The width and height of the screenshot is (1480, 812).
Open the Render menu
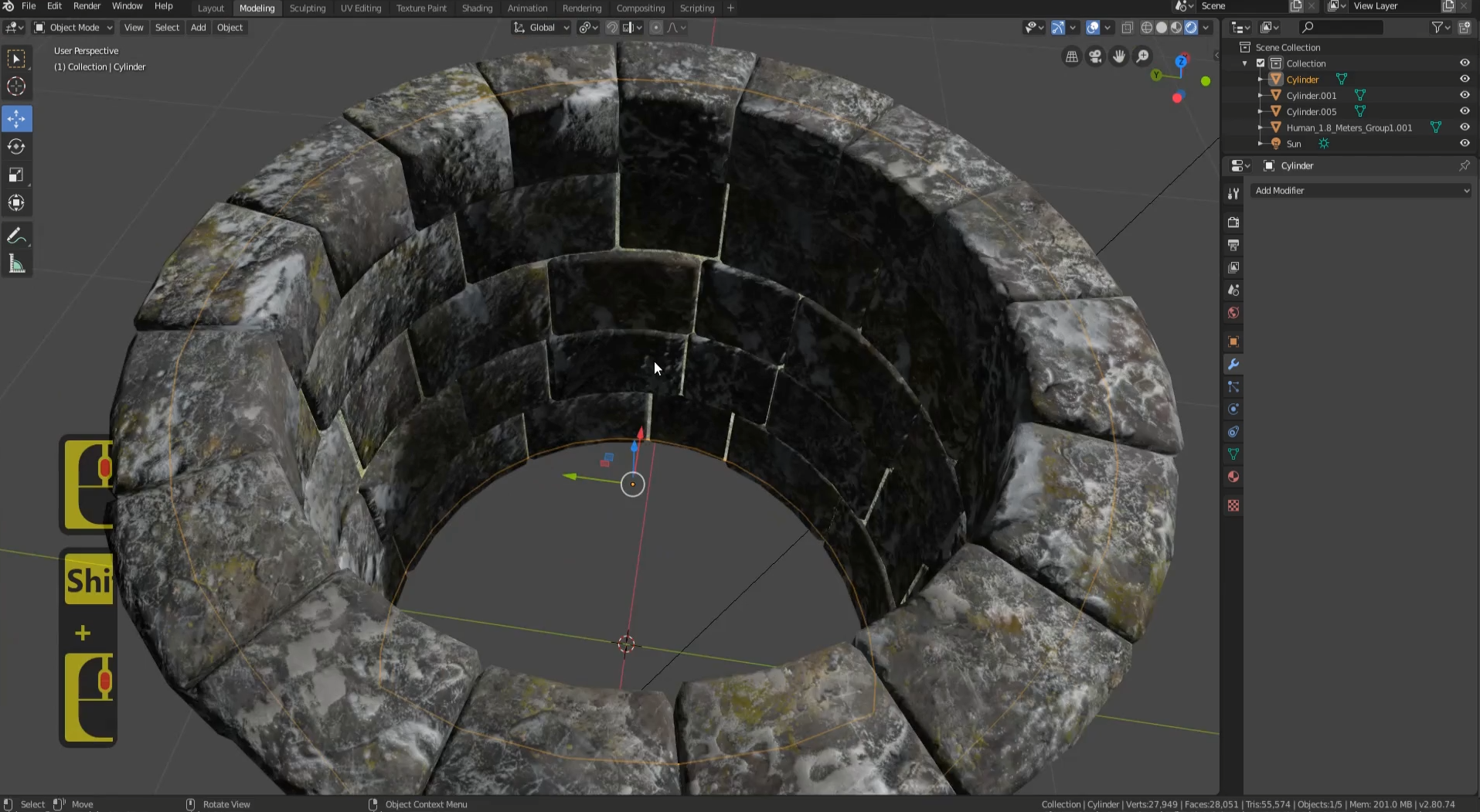tap(87, 6)
